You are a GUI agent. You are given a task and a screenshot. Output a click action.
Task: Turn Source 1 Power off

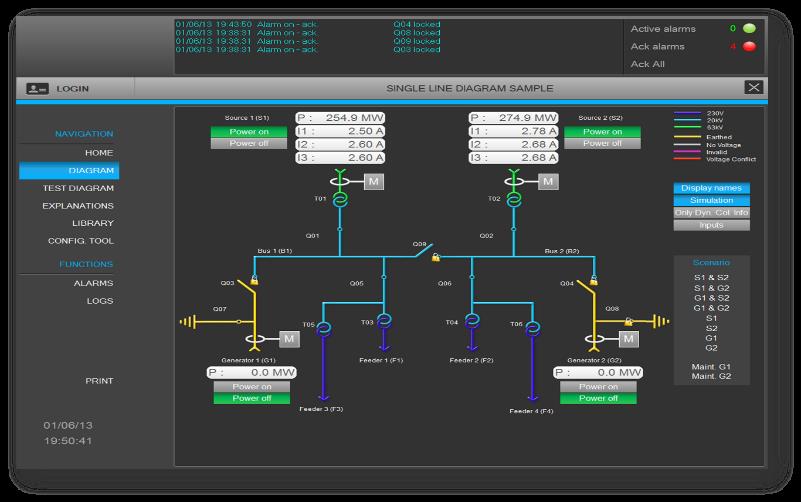[x=248, y=144]
